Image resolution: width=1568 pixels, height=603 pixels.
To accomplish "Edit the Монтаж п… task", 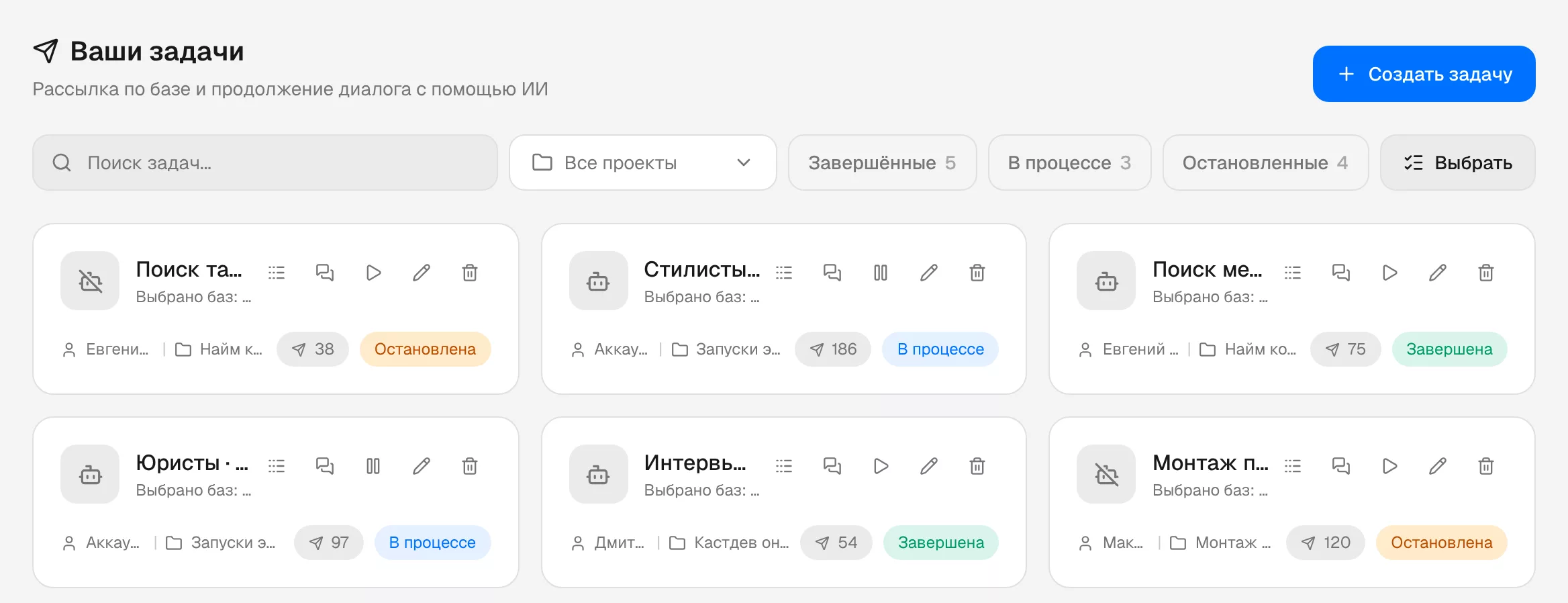I will [x=1438, y=466].
